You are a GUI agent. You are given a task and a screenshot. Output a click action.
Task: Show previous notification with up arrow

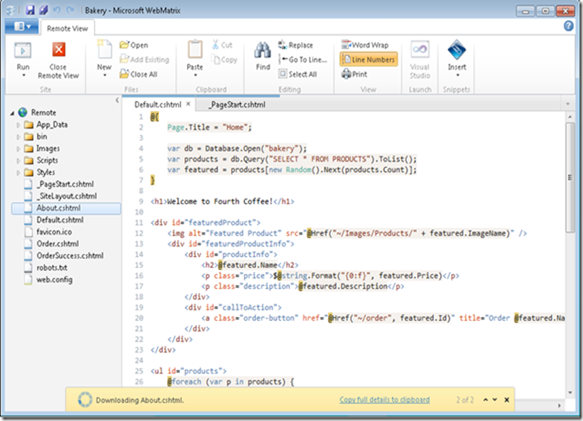click(486, 400)
